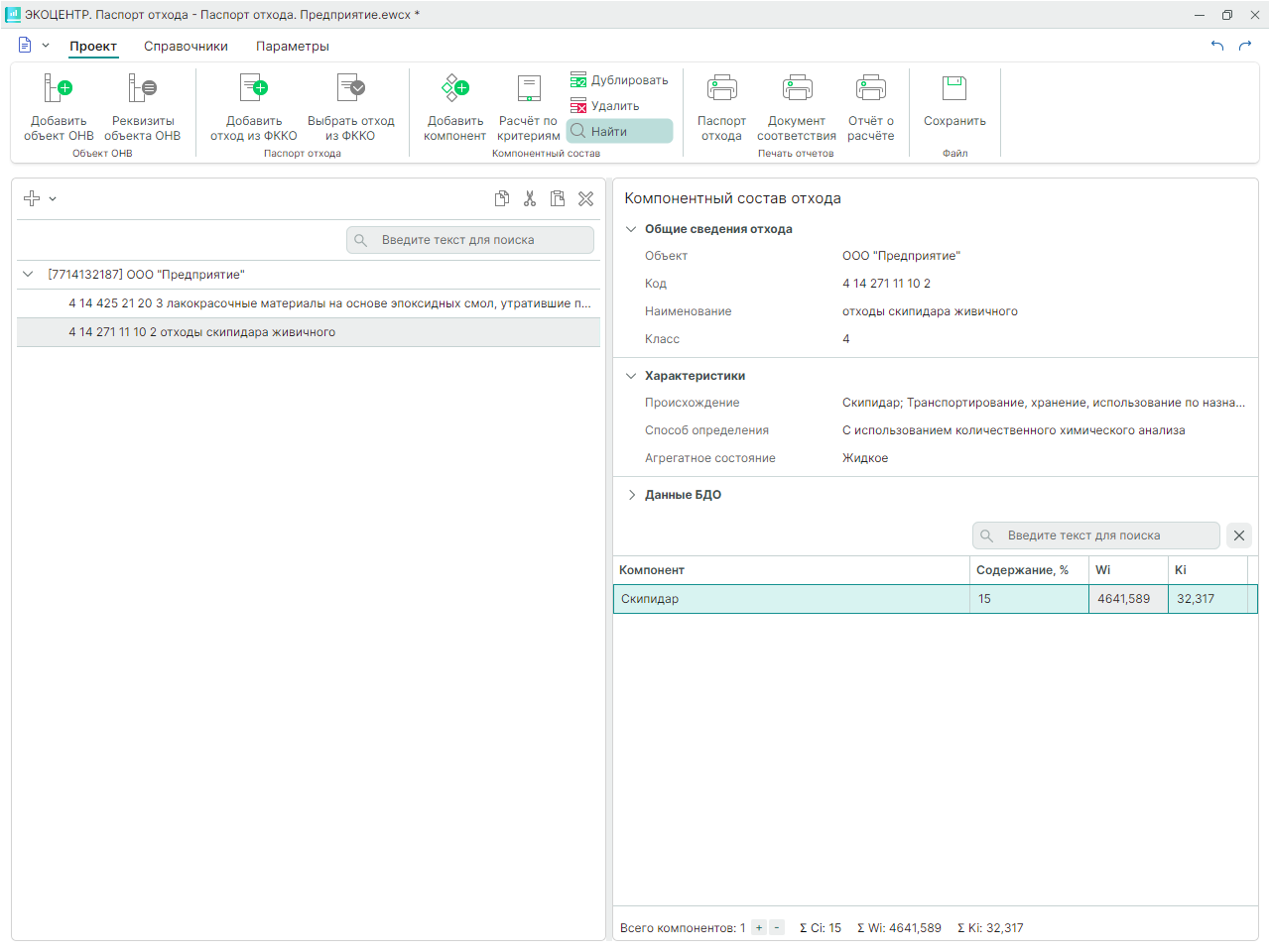
Task: Click plus button next to Всего компонентов
Action: click(x=759, y=928)
